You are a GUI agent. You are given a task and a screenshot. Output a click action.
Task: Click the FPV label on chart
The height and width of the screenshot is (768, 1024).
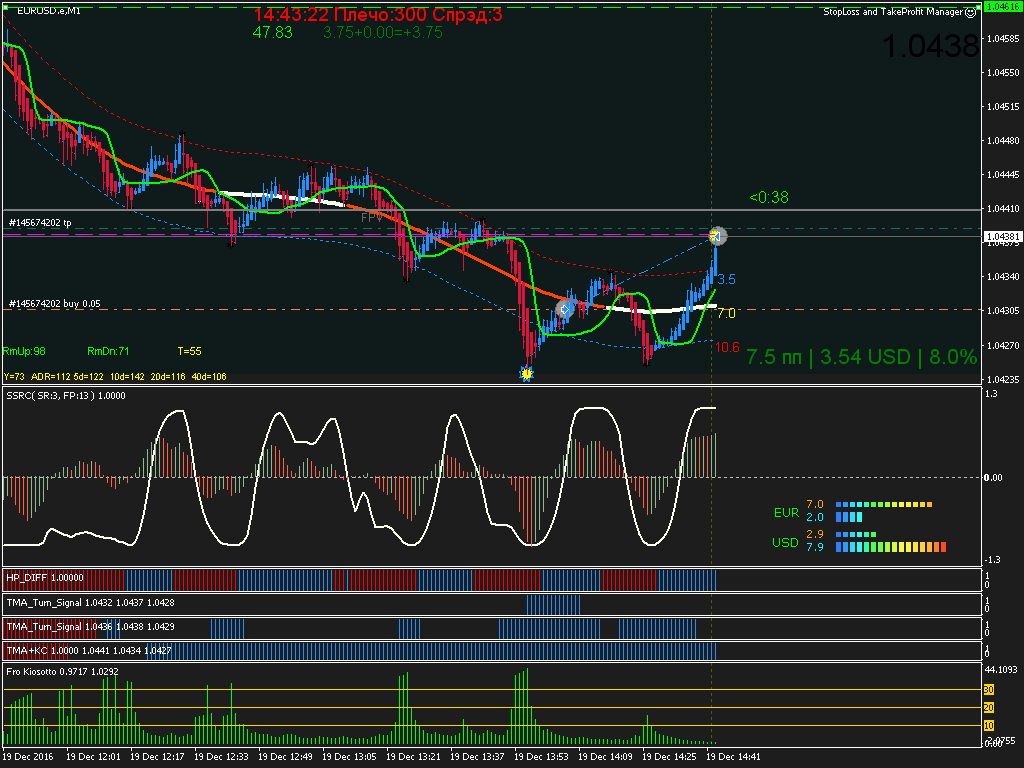coord(372,217)
